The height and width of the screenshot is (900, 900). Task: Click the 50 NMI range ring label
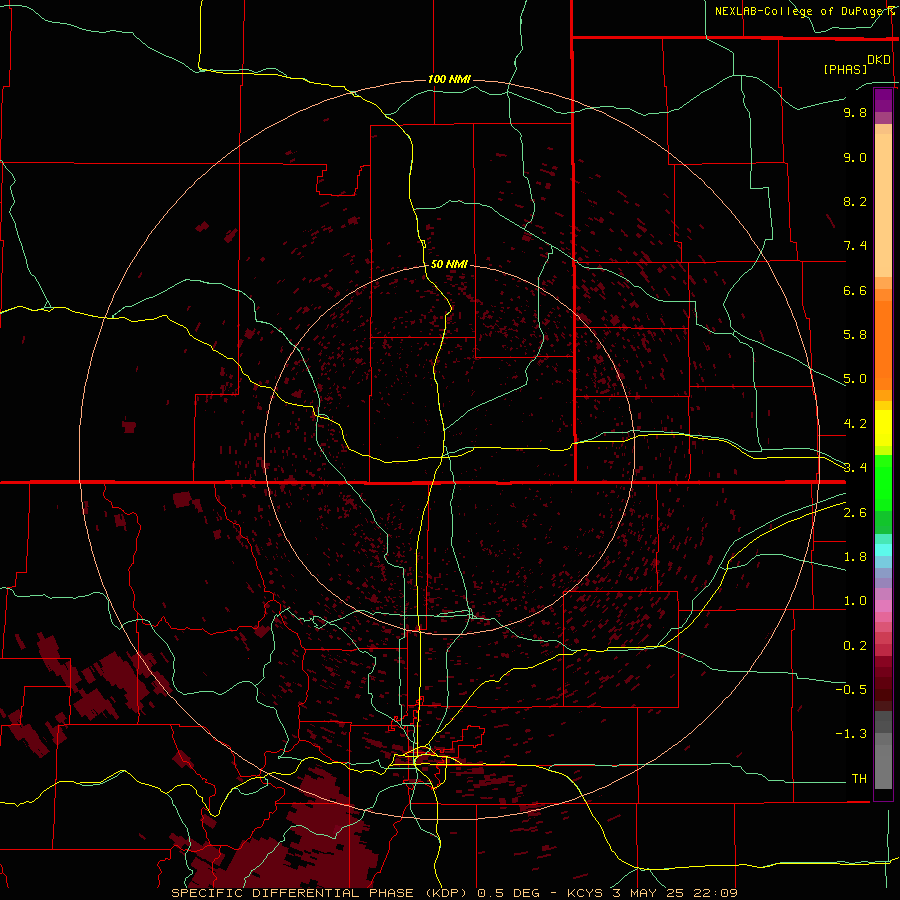click(449, 264)
